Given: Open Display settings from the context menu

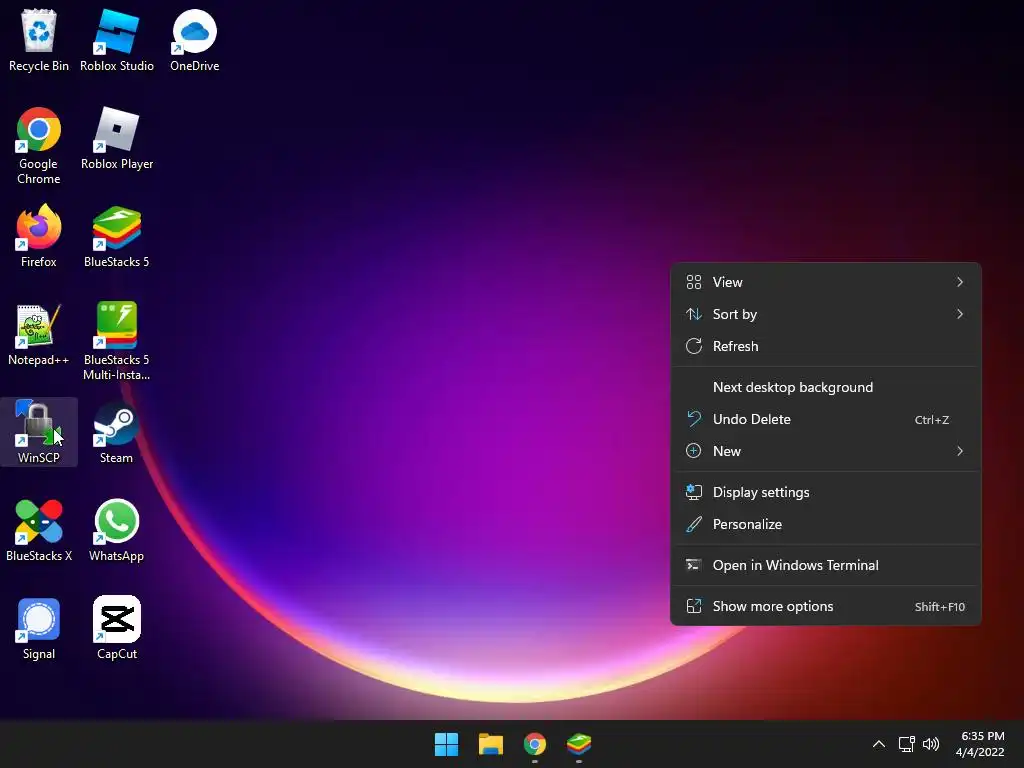Looking at the screenshot, I should click(x=825, y=492).
